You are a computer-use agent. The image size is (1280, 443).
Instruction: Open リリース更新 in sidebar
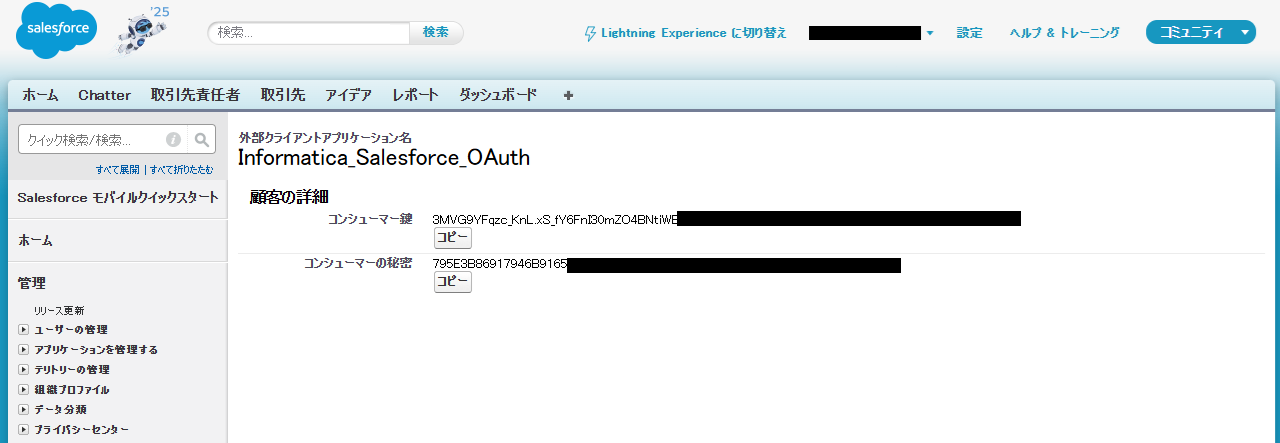pos(59,310)
